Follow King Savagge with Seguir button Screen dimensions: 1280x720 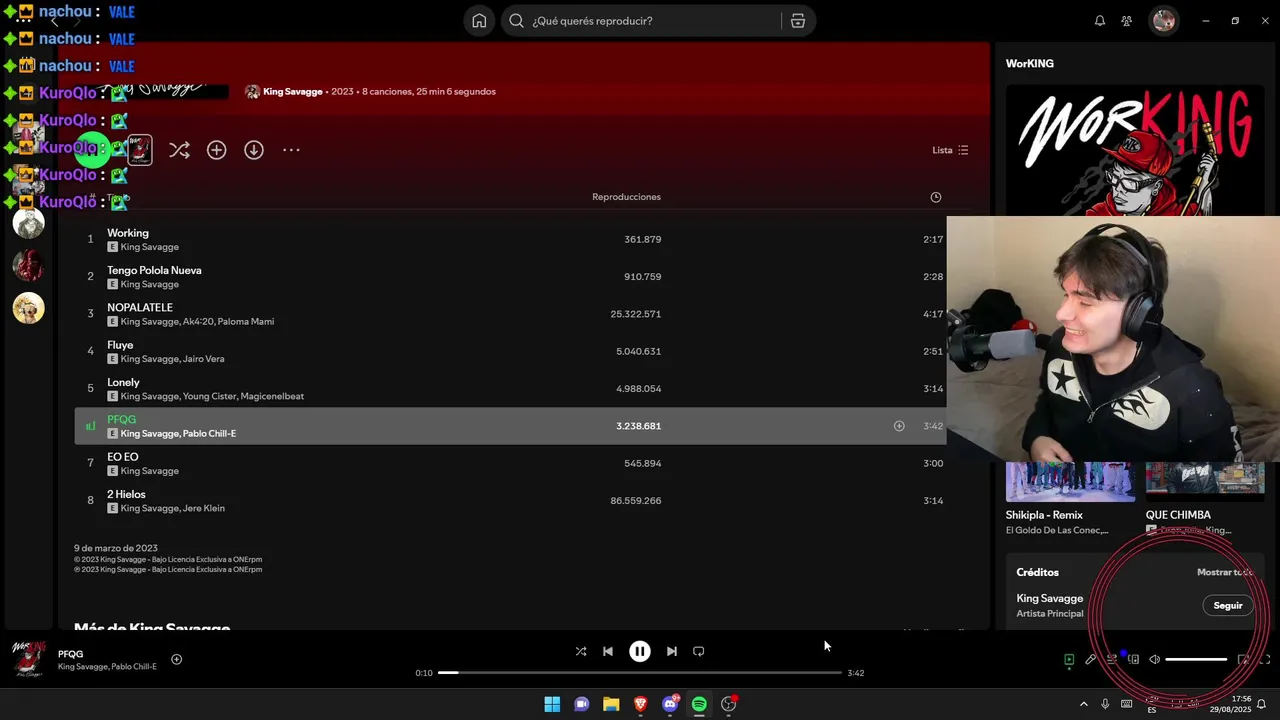(1228, 605)
